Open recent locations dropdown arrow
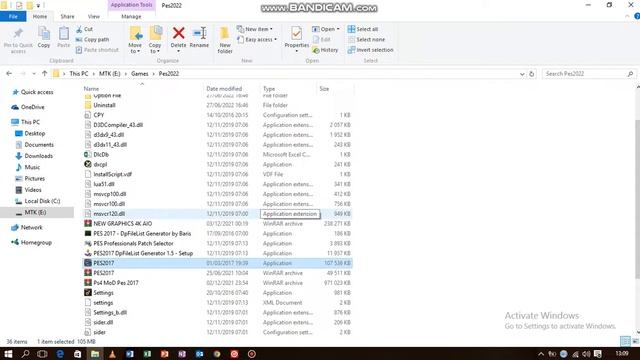This screenshot has height=360, width=640. coord(34,74)
